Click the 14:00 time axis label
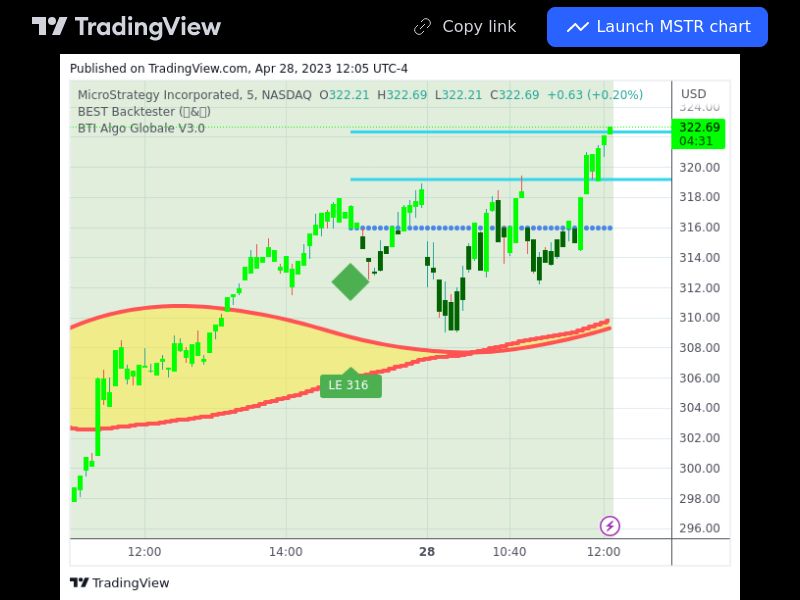The image size is (800, 600). tap(286, 552)
